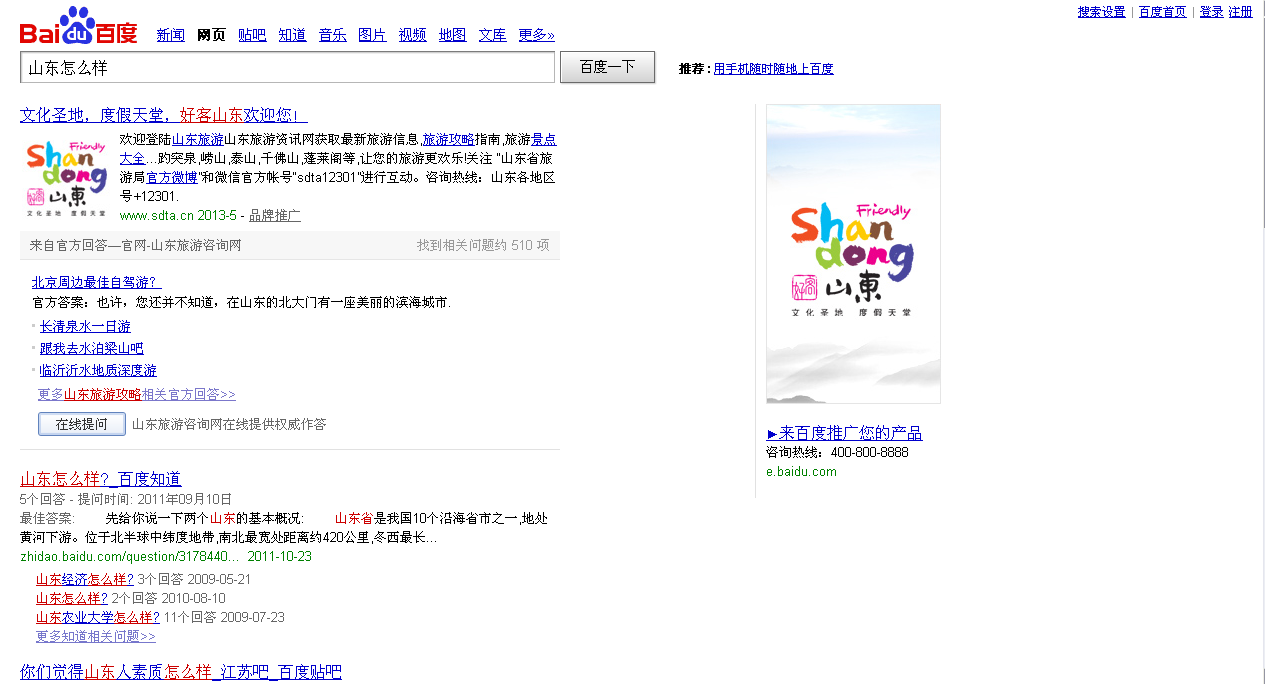The width and height of the screenshot is (1265, 684).
Task: Open the 山东怎么样?_百度知道 result
Action: pos(101,479)
